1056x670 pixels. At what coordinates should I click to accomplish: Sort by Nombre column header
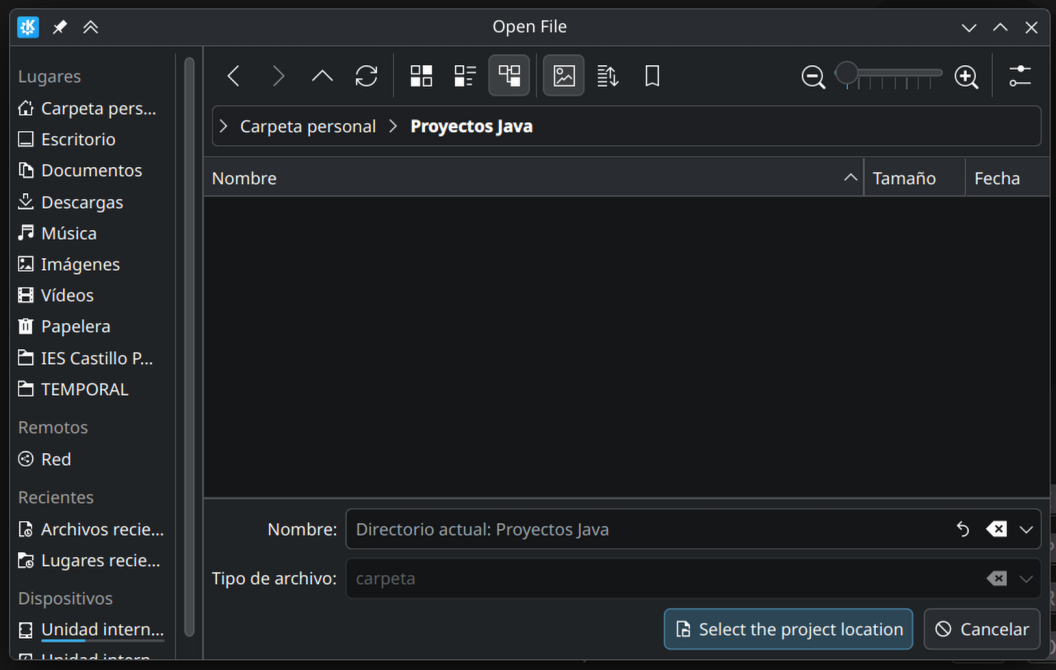pyautogui.click(x=533, y=178)
